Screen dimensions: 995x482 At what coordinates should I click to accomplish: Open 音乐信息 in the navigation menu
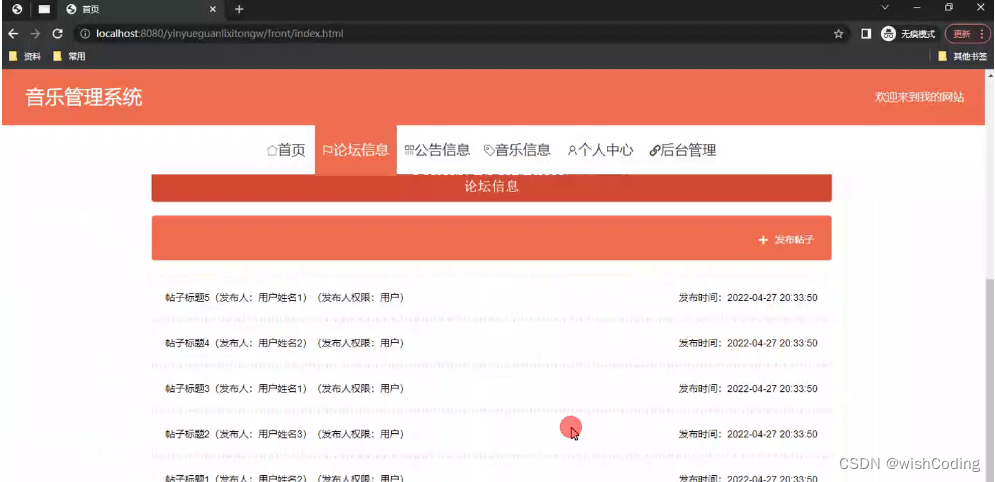(517, 150)
